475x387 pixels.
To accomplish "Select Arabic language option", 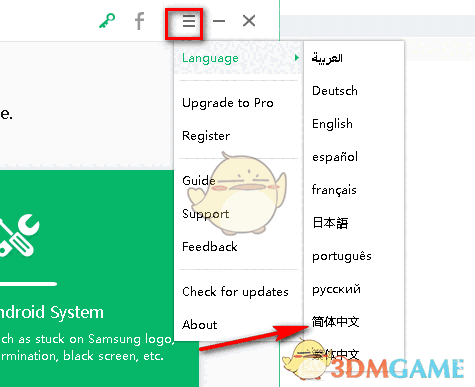I will (327, 58).
